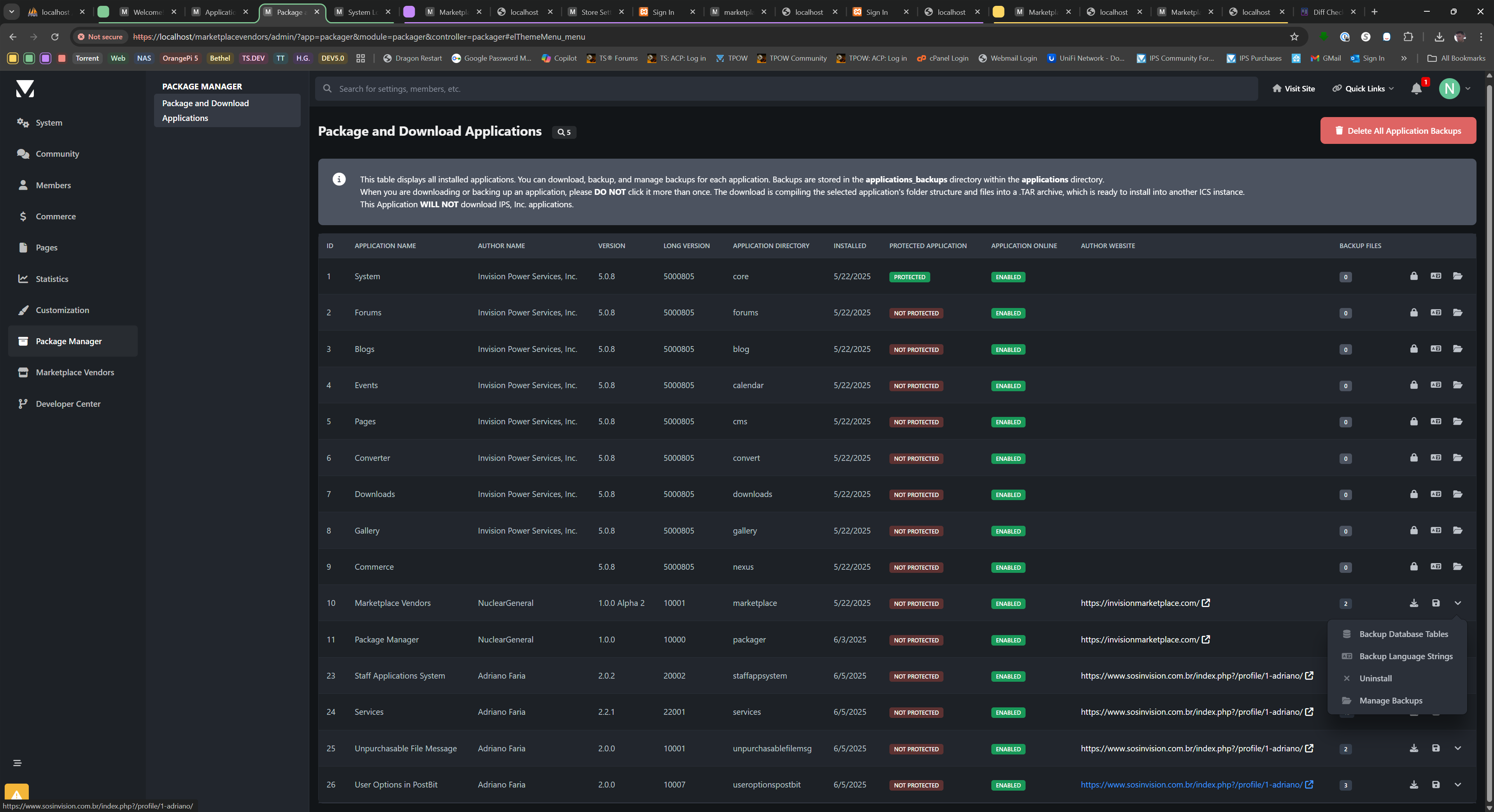Click the NOT PROTECTED badge in Forums row
The width and height of the screenshot is (1494, 812).
pos(916,313)
